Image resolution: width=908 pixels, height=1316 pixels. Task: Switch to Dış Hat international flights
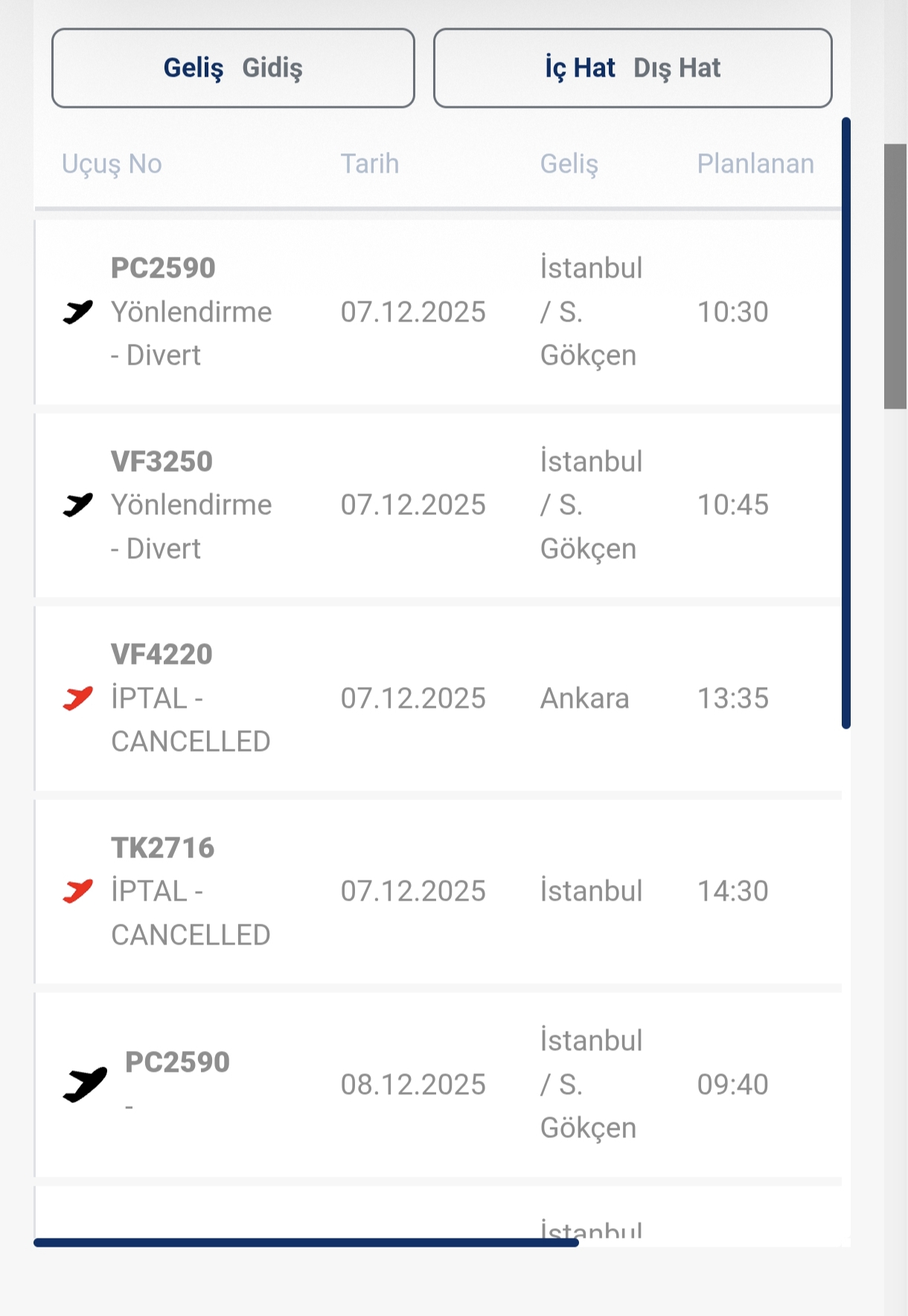pos(677,68)
